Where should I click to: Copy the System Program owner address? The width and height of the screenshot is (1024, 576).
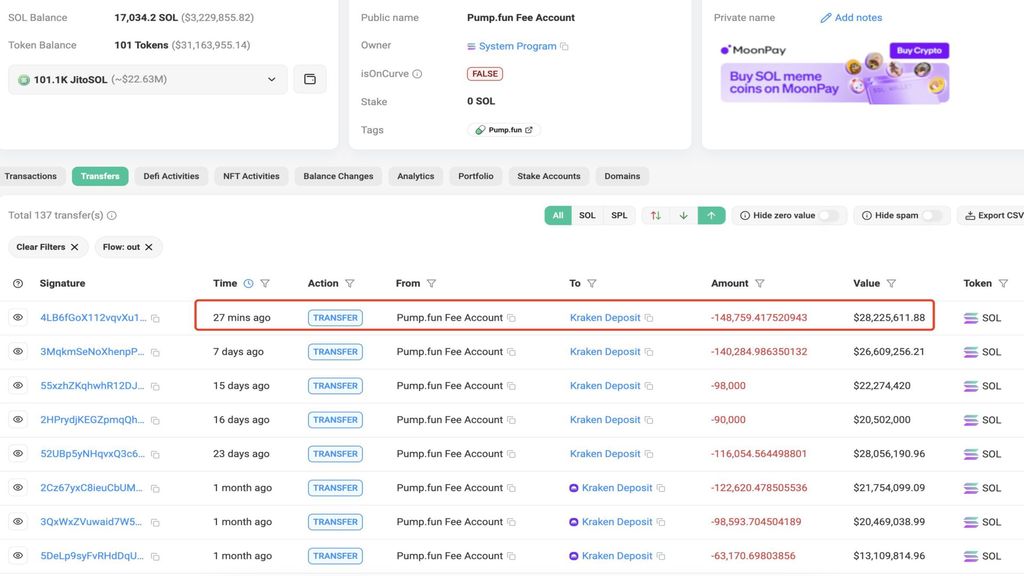click(565, 46)
